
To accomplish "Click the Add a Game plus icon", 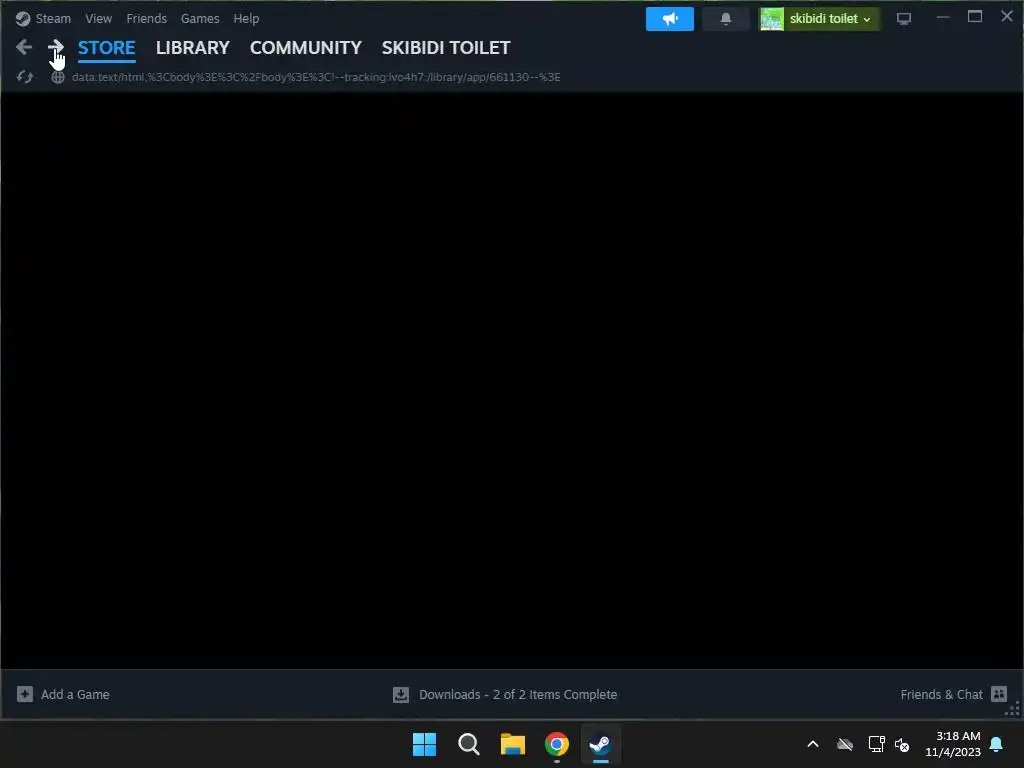I will pyautogui.click(x=25, y=694).
